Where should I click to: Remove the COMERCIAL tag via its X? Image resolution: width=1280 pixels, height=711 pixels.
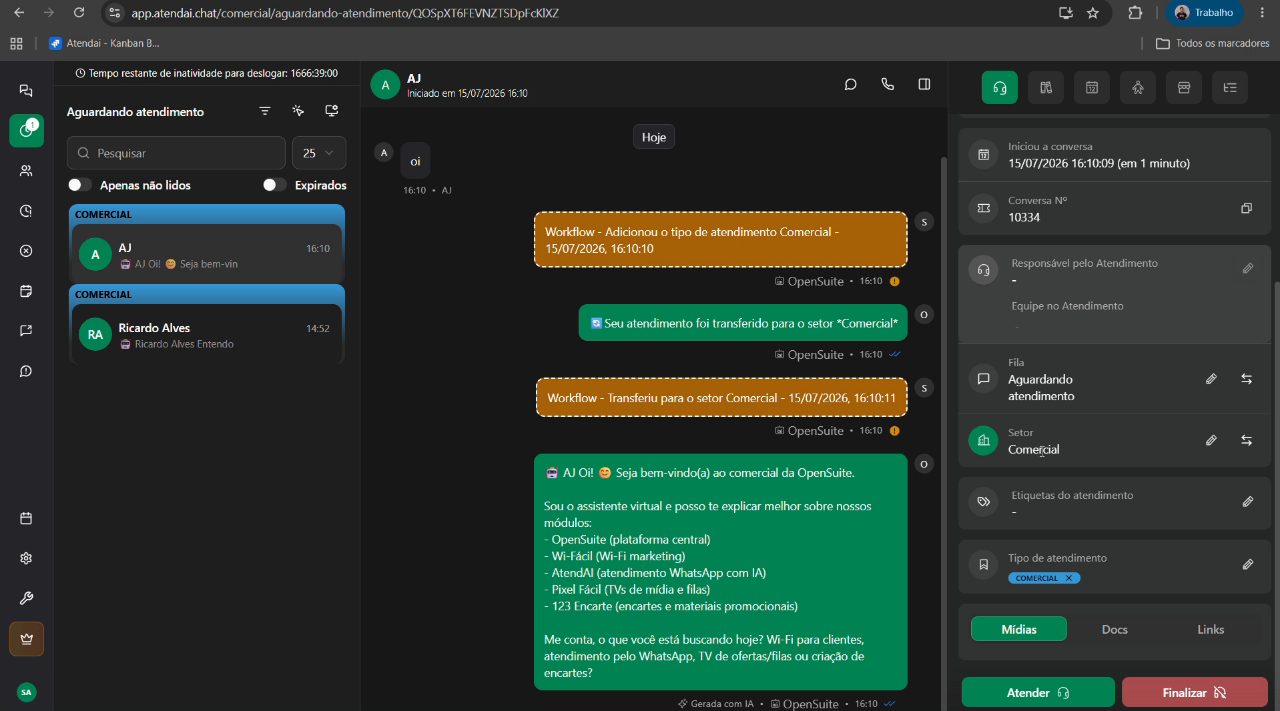[1069, 578]
